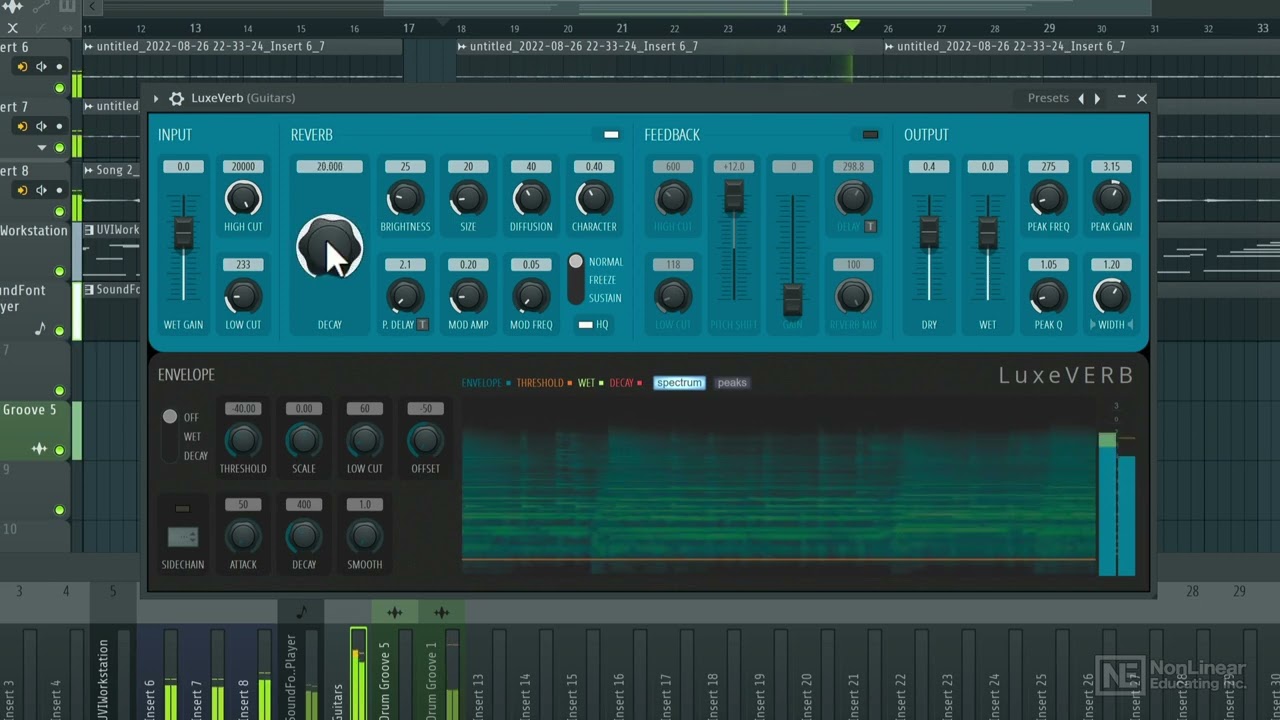Viewport: 1280px width, 720px height.
Task: Select FREEZE reverb mode
Action: point(603,280)
